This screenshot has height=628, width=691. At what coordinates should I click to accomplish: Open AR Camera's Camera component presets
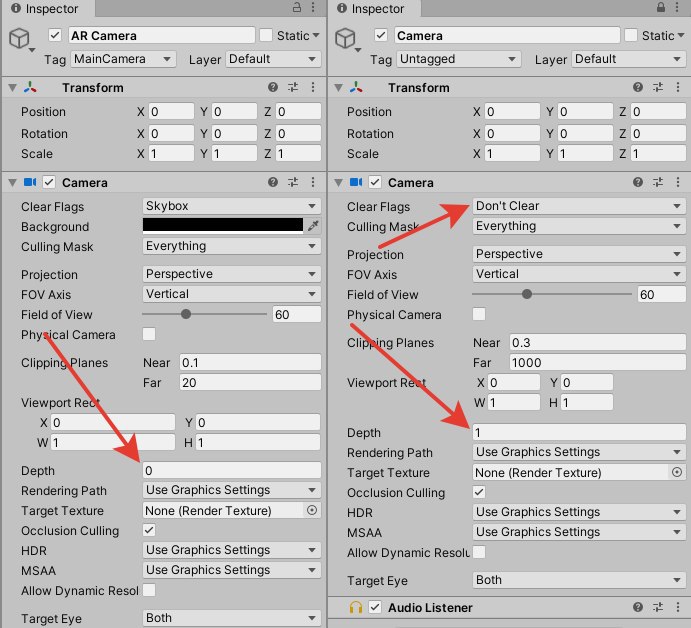click(293, 182)
